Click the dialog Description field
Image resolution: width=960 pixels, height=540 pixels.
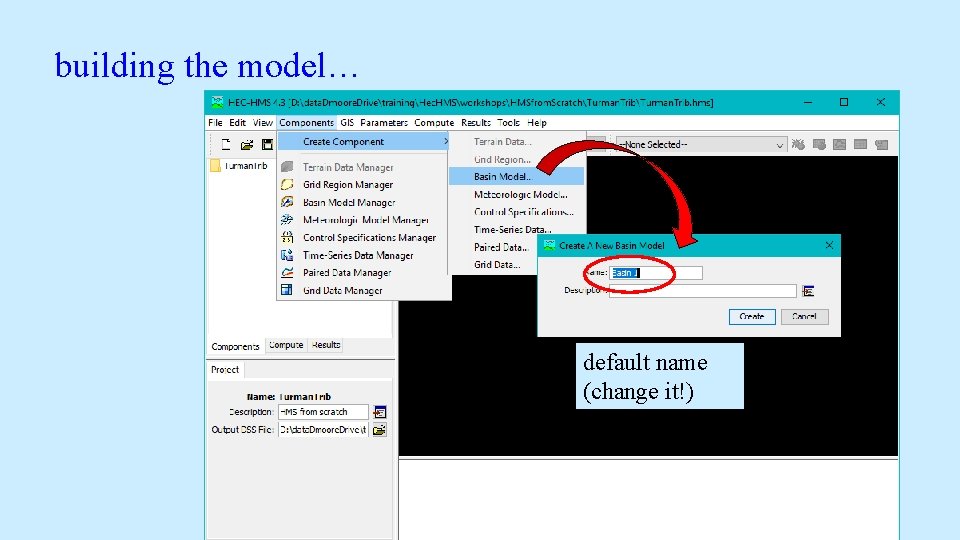pos(703,291)
